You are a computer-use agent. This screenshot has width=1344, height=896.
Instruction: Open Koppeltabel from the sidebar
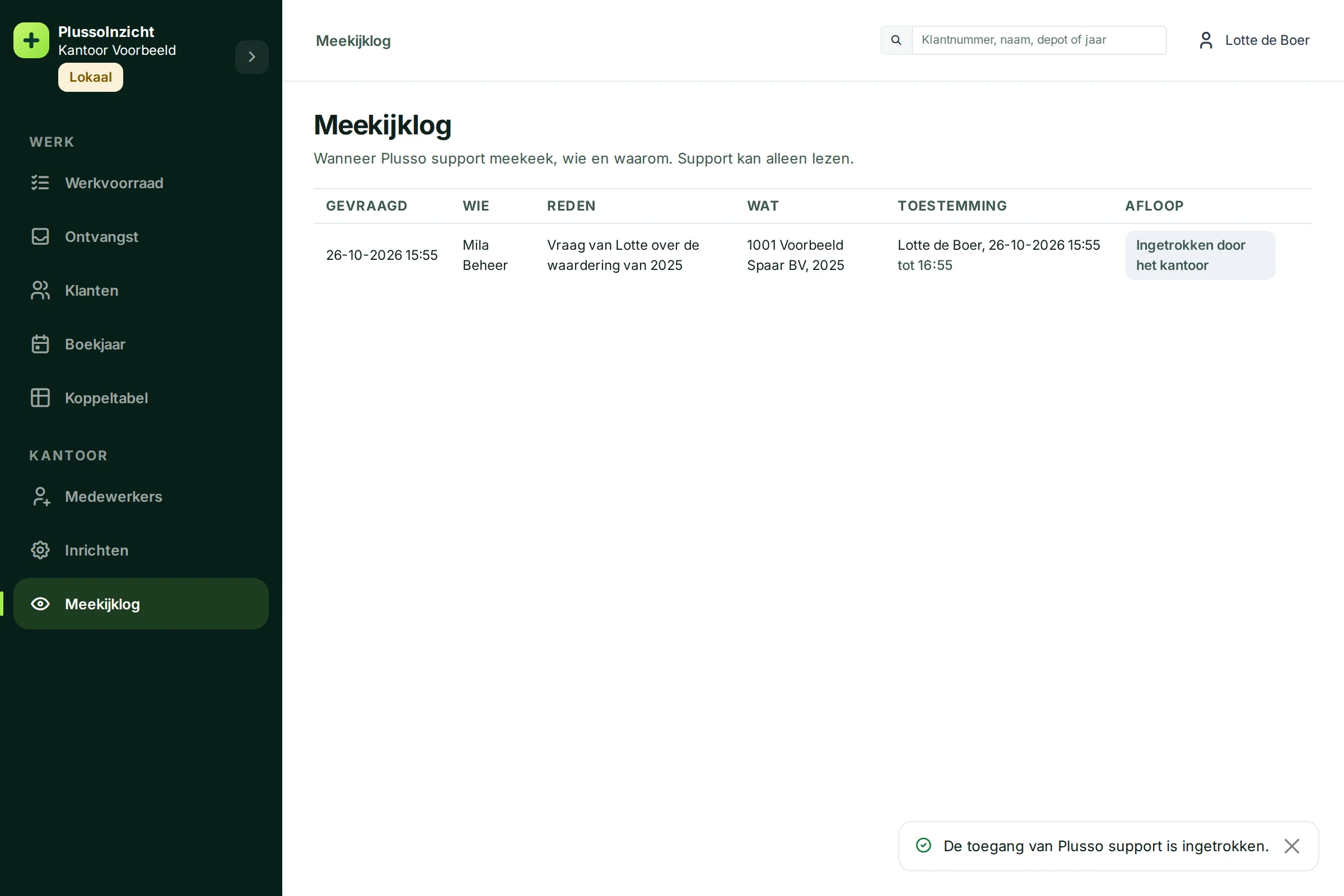[141, 398]
